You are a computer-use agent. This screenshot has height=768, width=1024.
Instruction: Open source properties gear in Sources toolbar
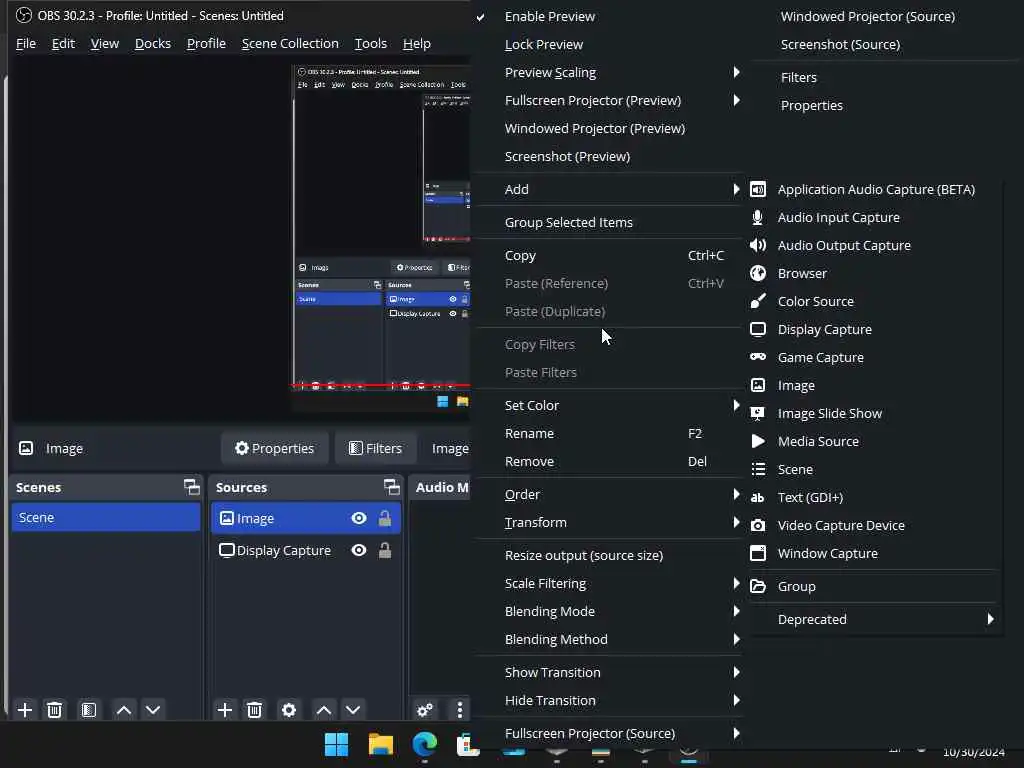pyautogui.click(x=289, y=710)
